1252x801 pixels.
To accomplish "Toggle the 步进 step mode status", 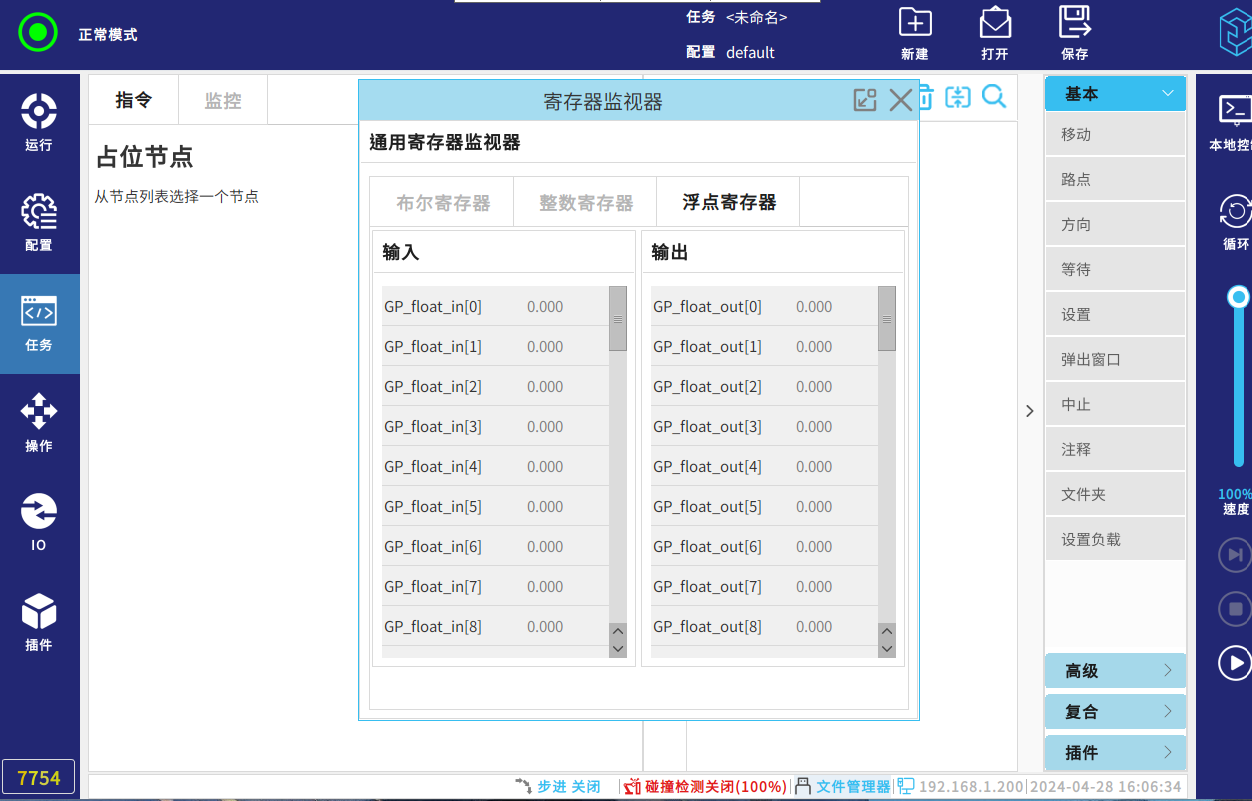I will [x=558, y=787].
